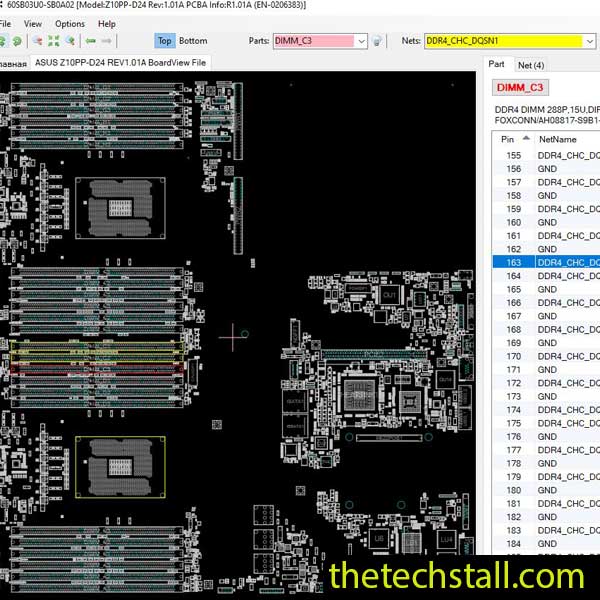Select pin 179 row
Image resolution: width=600 pixels, height=600 pixels.
click(x=546, y=477)
